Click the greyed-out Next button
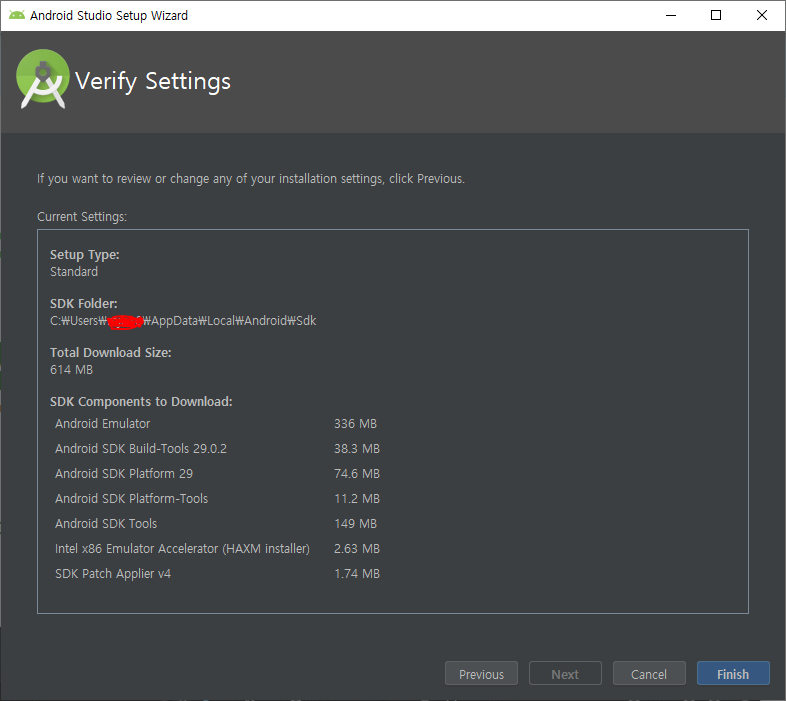Screen dimensions: 786x701 coord(565,673)
